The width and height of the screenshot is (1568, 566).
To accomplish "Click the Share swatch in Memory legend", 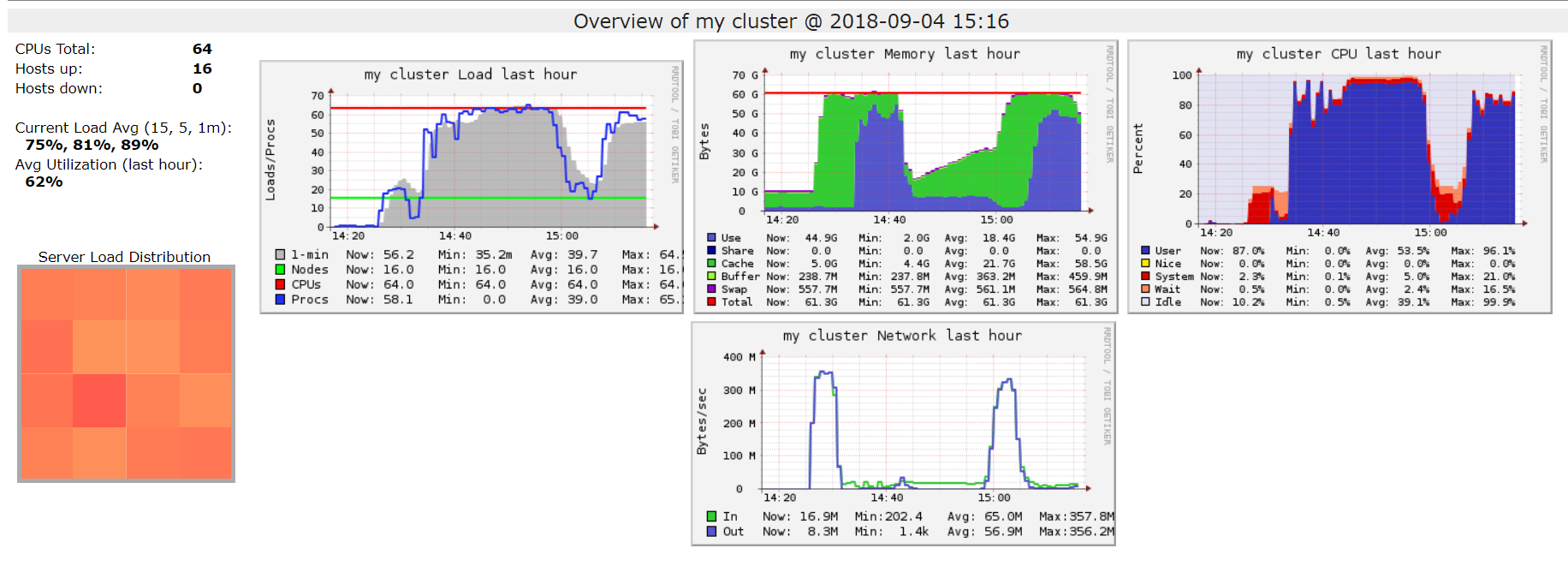I will tap(711, 251).
